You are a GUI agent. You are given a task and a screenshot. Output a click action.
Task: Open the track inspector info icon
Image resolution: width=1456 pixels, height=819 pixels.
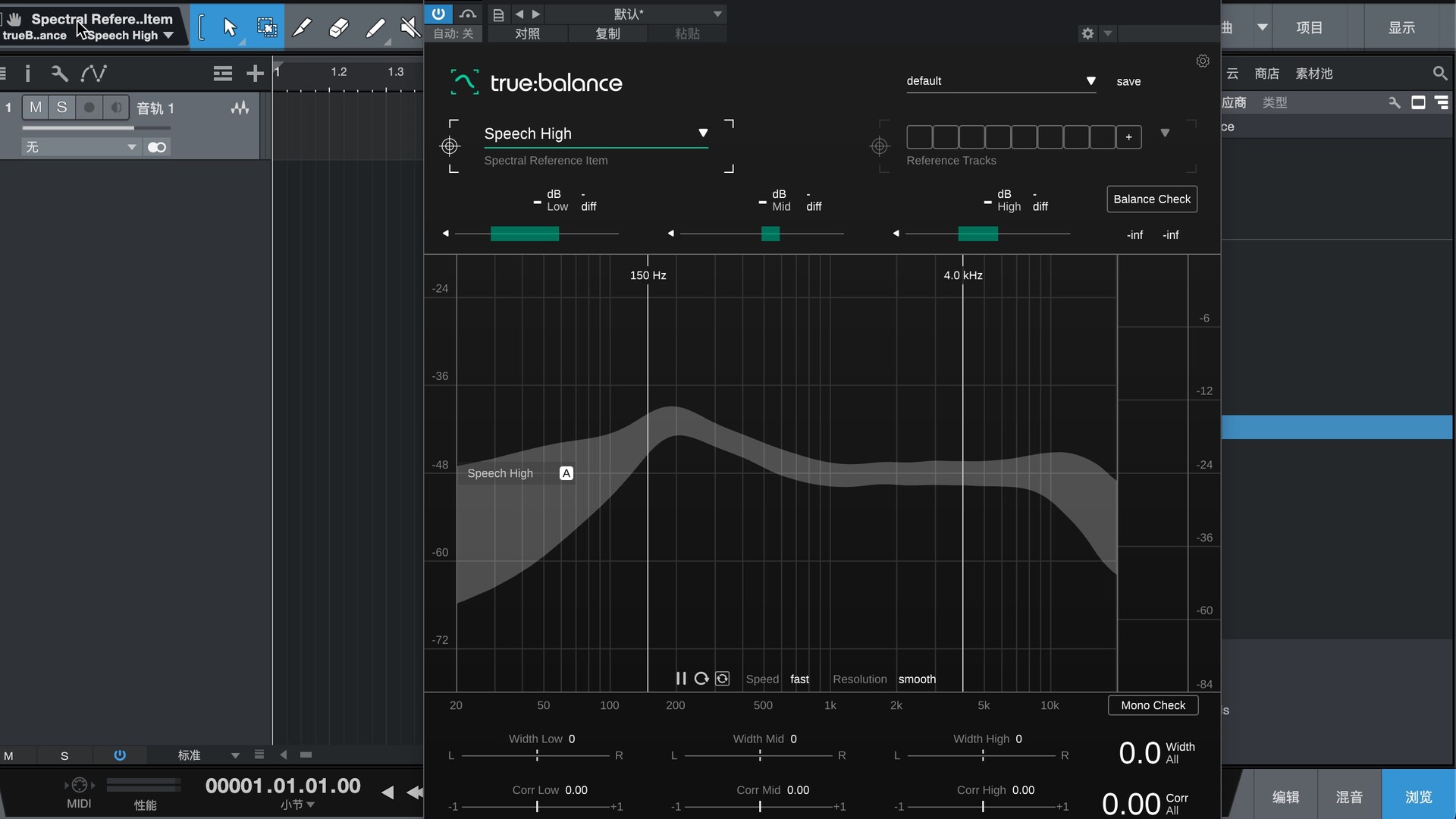pos(28,74)
